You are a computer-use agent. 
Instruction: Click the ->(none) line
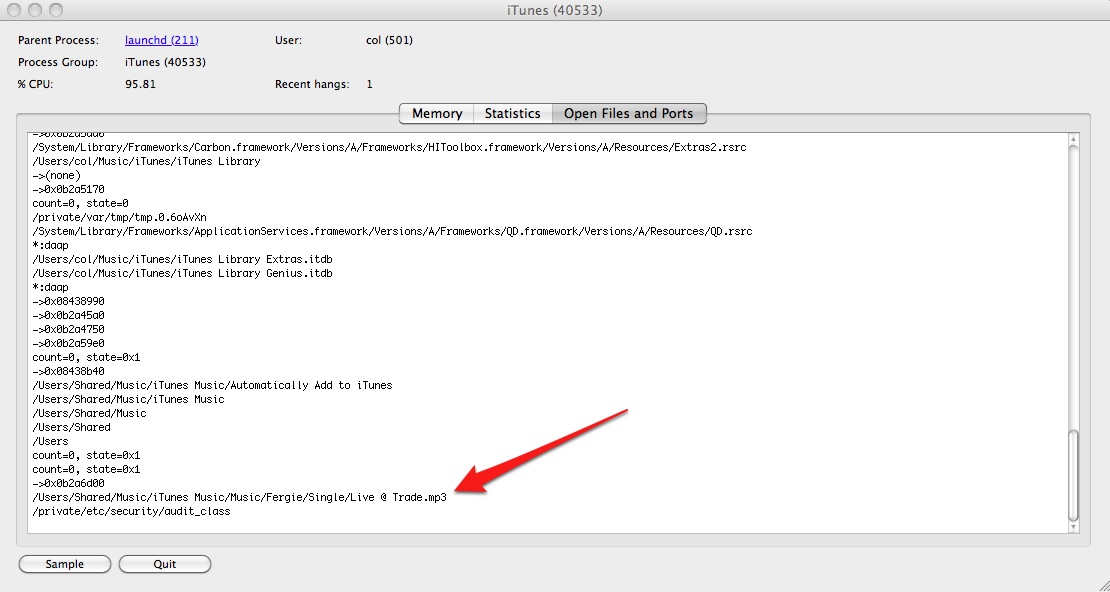(57, 176)
